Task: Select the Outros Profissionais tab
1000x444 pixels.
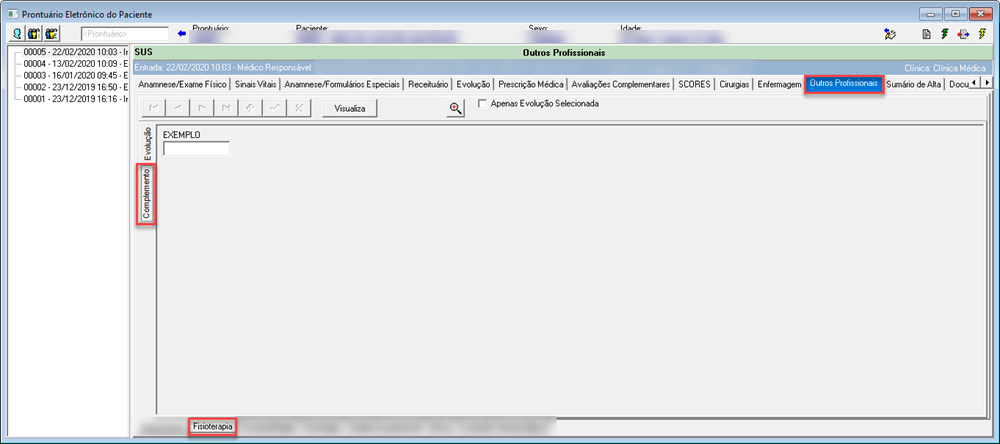Action: click(x=844, y=84)
